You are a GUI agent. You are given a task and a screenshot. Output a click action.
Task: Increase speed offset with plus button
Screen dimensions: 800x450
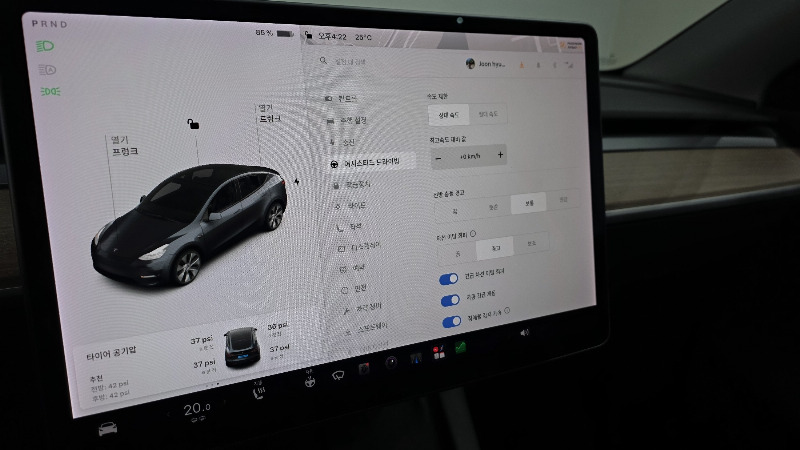tap(500, 155)
